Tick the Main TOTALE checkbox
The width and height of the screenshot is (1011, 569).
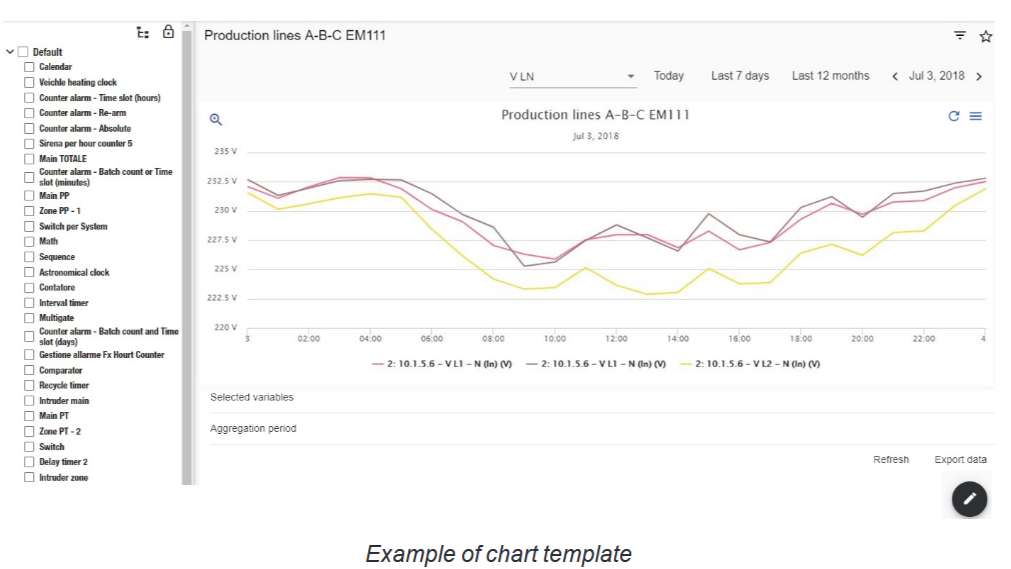pyautogui.click(x=29, y=159)
